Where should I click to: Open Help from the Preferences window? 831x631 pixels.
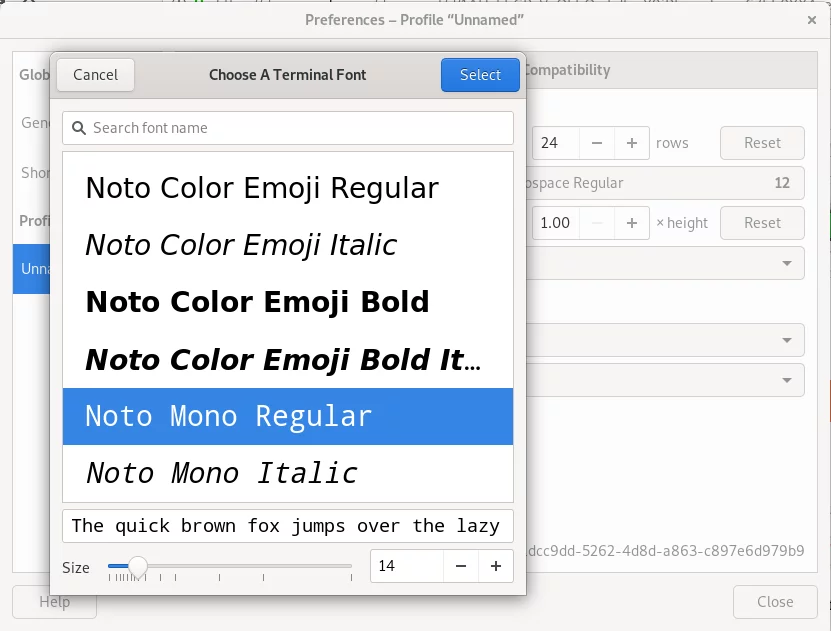pos(55,602)
